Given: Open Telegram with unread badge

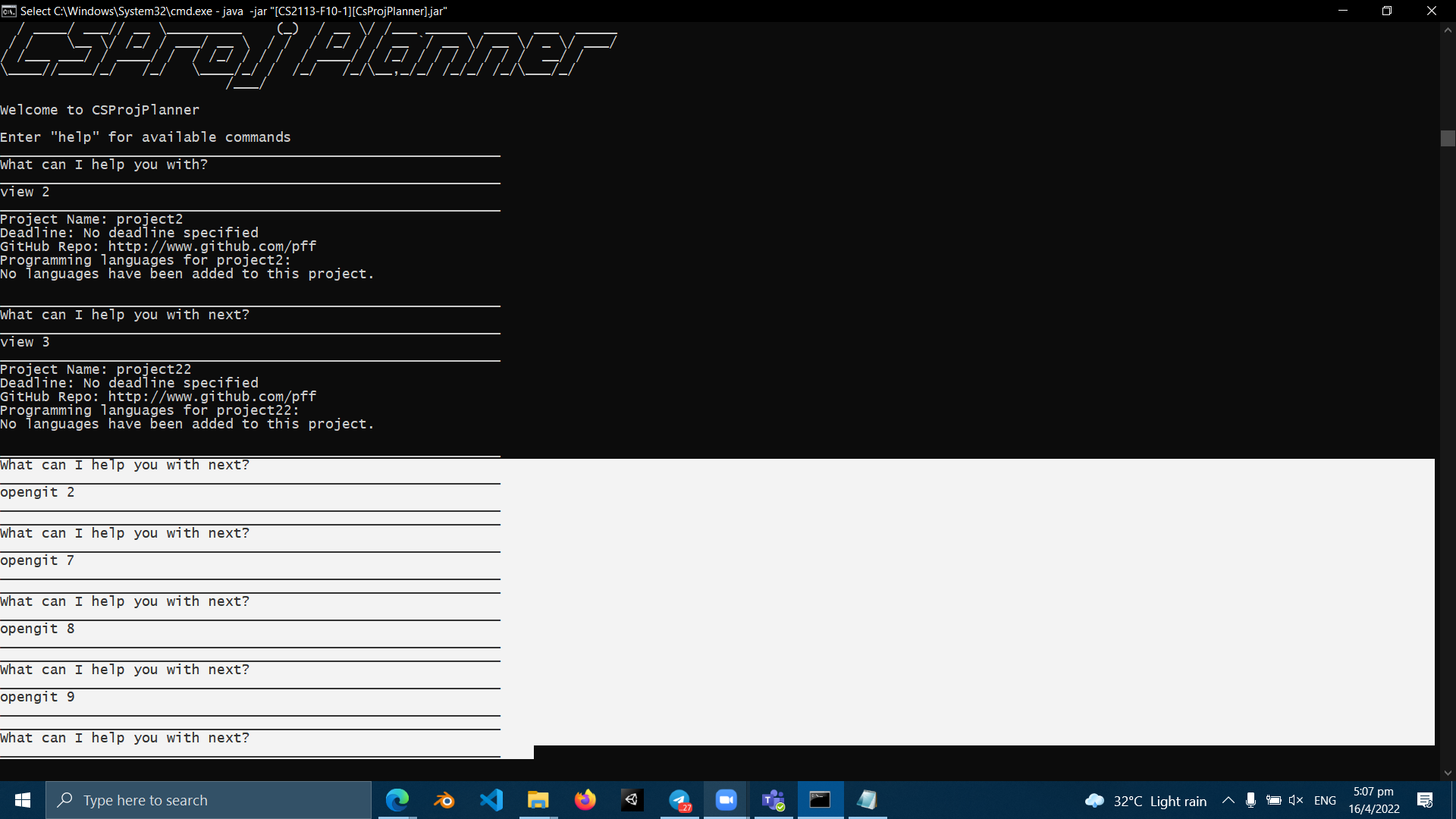Looking at the screenshot, I should click(679, 800).
